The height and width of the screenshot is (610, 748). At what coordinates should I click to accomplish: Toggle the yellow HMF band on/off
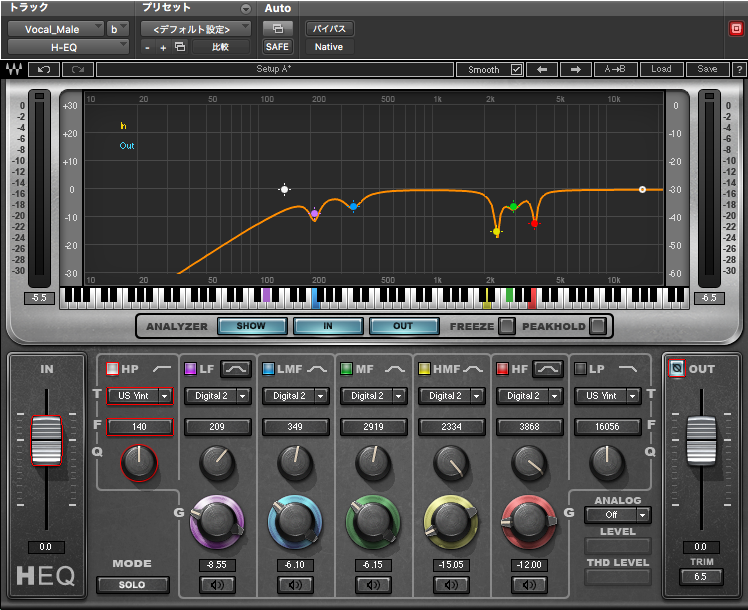coord(424,369)
